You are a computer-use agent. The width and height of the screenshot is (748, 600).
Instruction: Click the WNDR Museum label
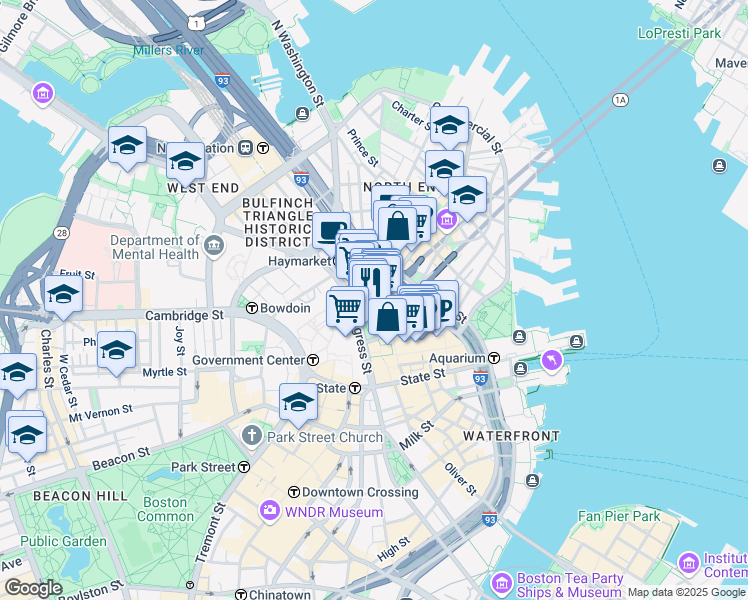tap(334, 512)
